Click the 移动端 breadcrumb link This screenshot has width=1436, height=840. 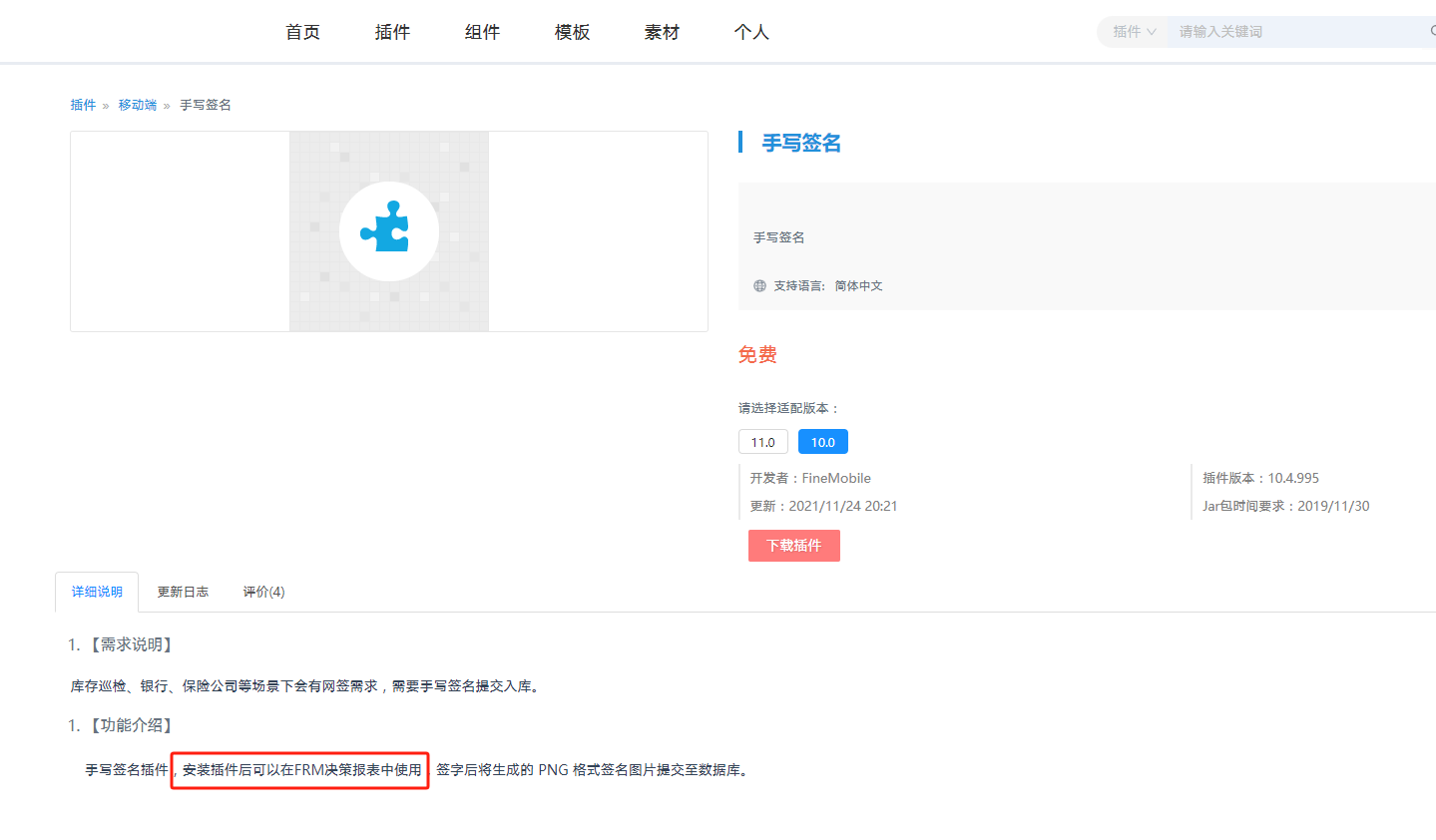pyautogui.click(x=138, y=105)
